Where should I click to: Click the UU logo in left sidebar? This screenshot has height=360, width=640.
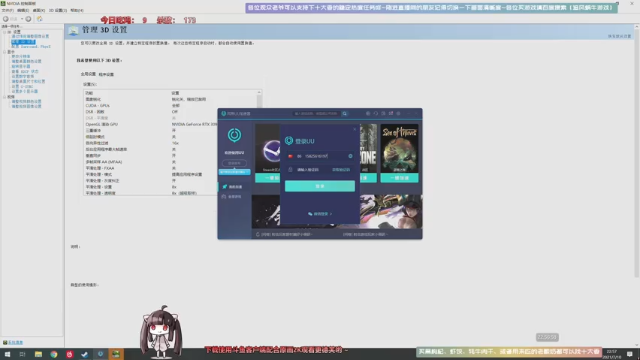pos(234,135)
